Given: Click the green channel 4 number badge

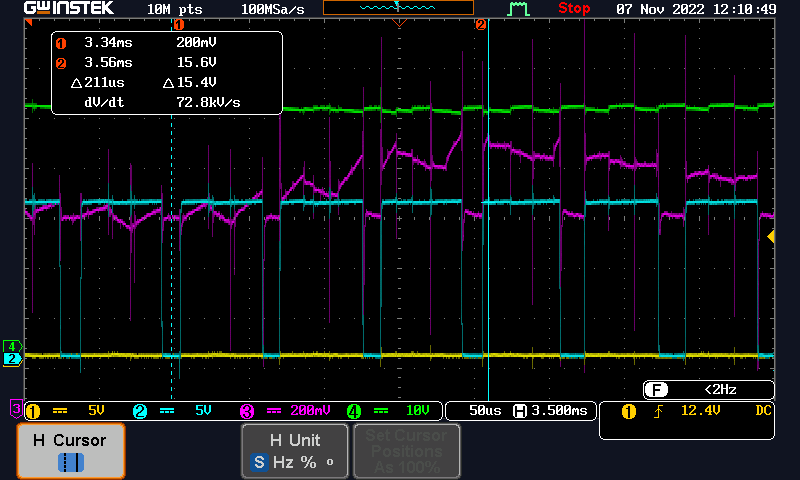Looking at the screenshot, I should coord(354,411).
